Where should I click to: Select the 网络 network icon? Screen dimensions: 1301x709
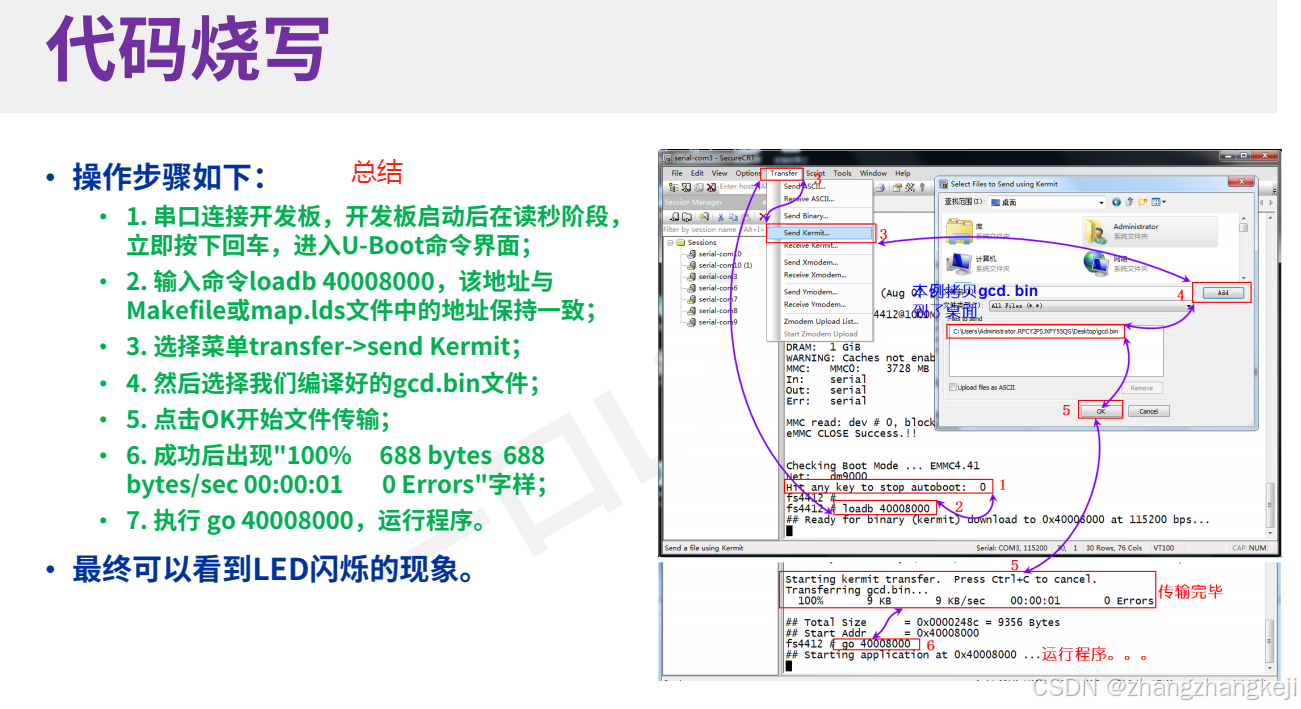pos(1095,263)
